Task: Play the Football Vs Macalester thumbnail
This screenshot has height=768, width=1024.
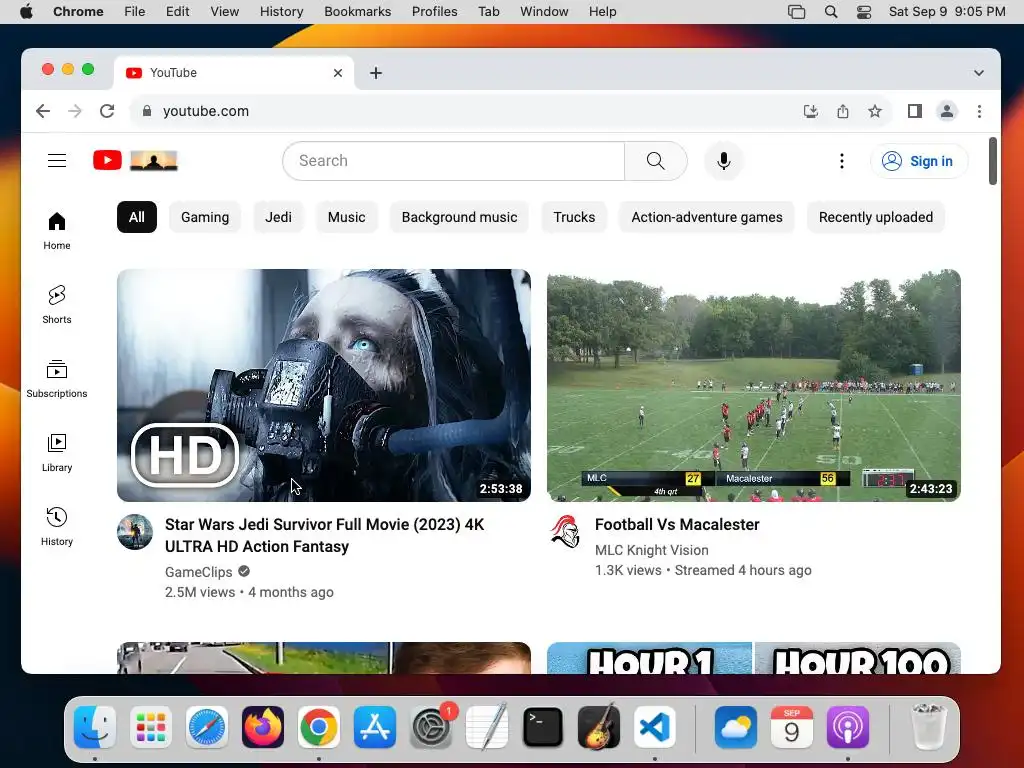Action: pos(754,385)
